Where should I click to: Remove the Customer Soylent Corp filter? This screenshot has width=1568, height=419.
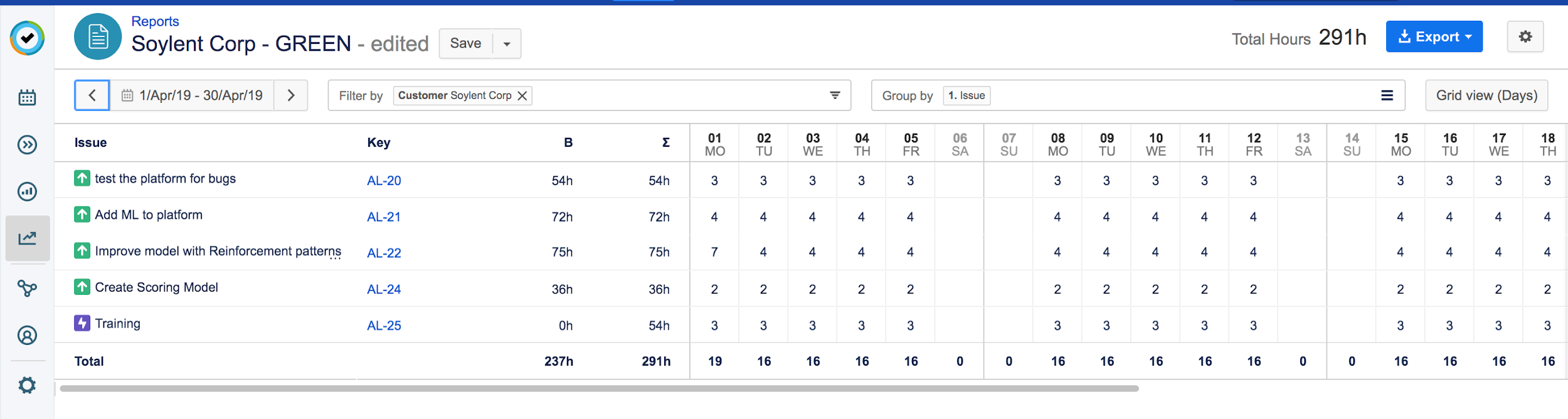click(522, 96)
